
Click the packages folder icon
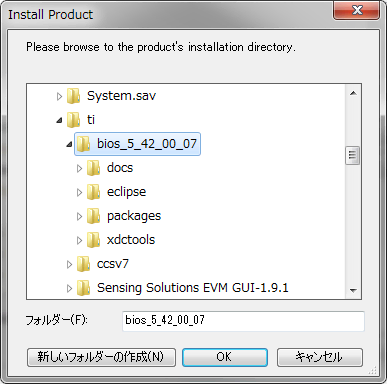tap(93, 216)
